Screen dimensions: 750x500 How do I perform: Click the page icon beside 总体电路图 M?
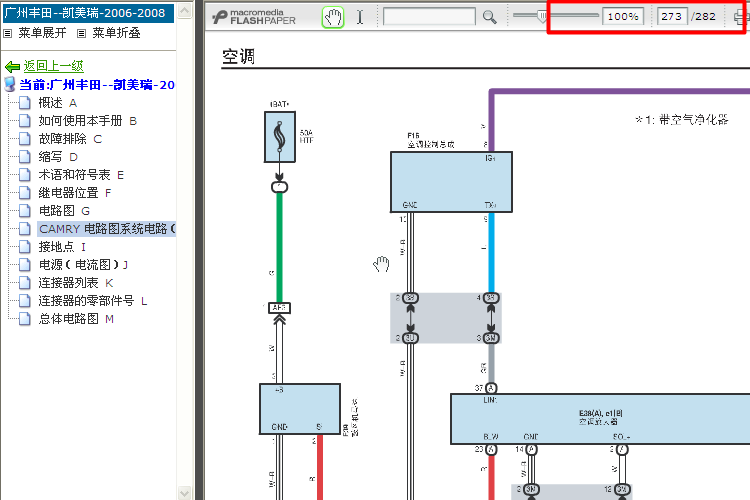(x=25, y=319)
